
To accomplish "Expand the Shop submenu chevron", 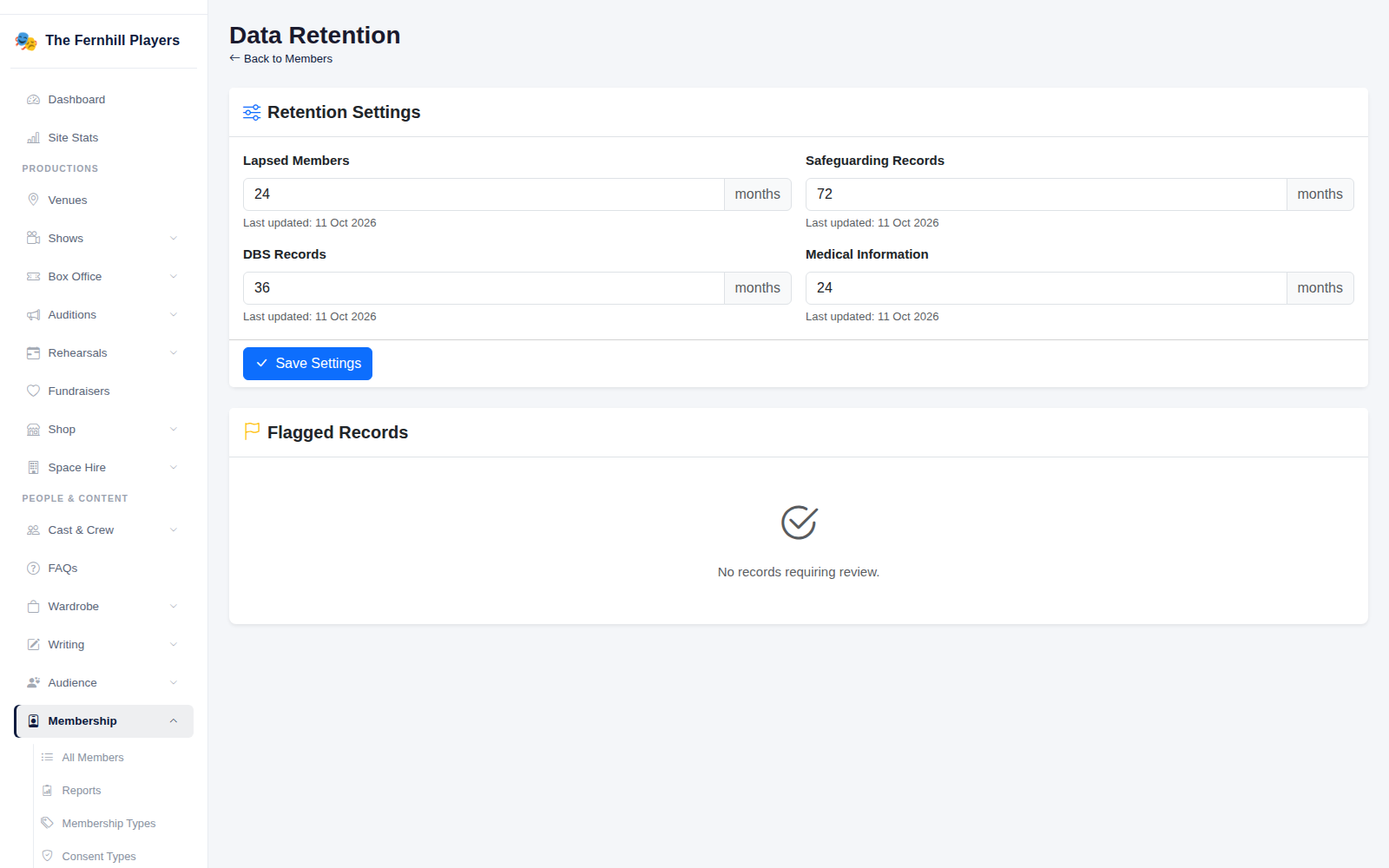I will (174, 430).
